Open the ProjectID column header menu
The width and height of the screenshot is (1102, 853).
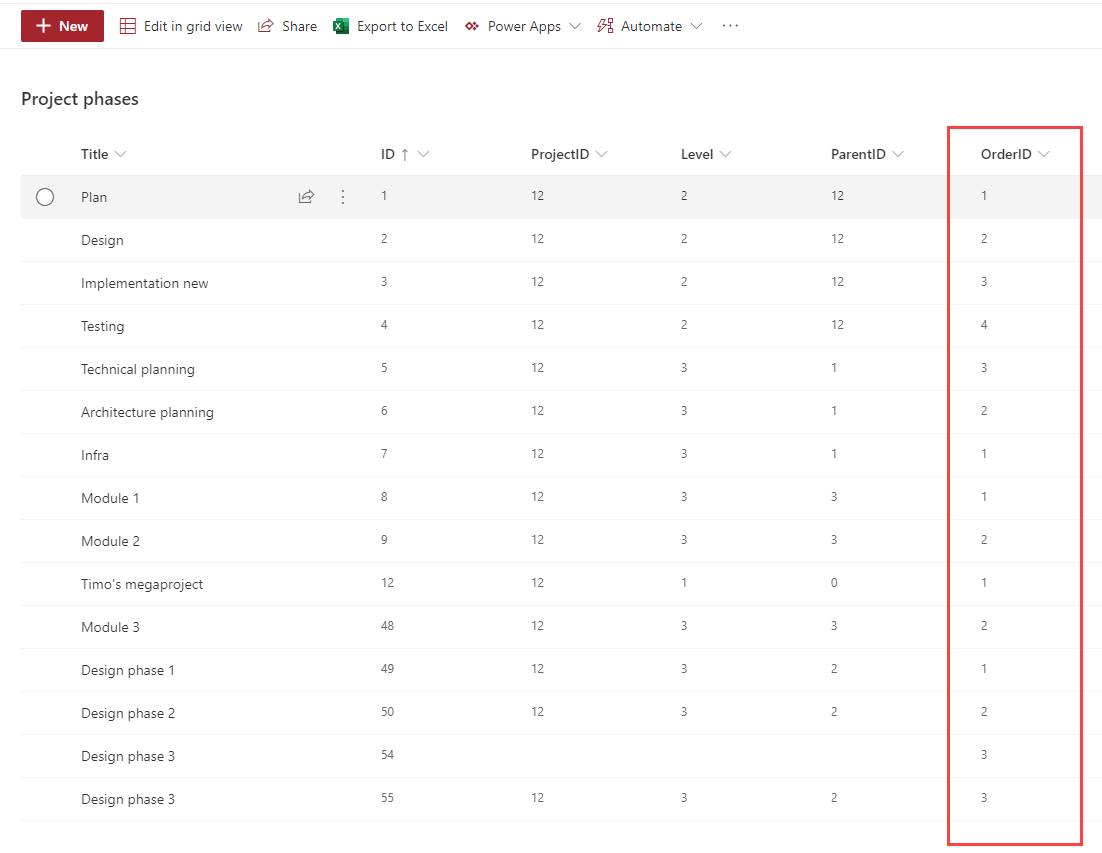pos(601,154)
